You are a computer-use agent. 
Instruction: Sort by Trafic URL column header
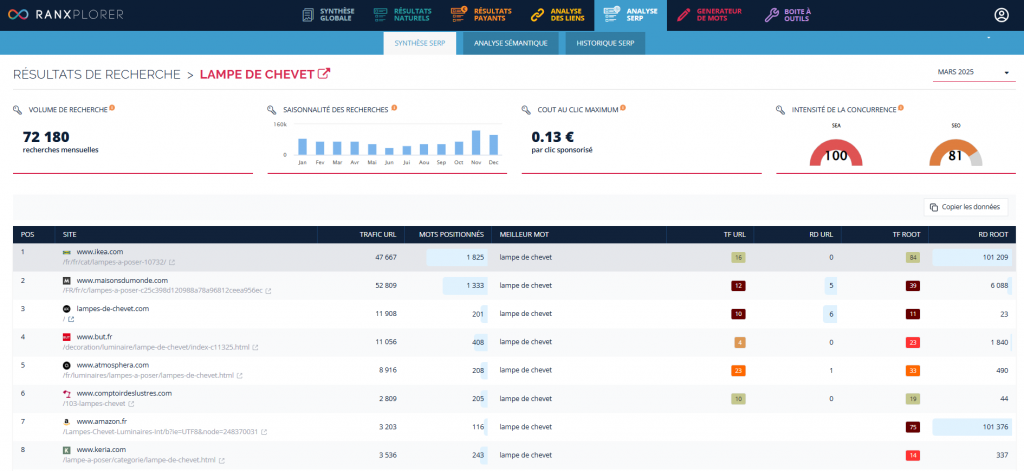[x=377, y=235]
